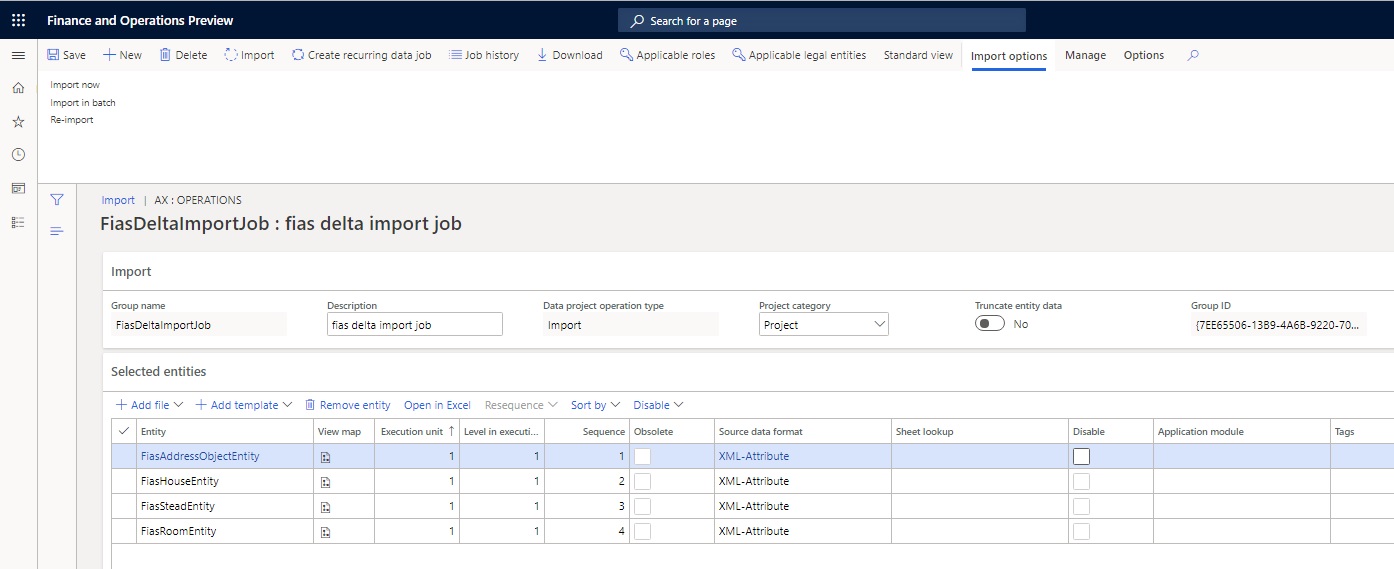Image resolution: width=1394 pixels, height=569 pixels.
Task: Click the Group ID field
Action: 1279,324
